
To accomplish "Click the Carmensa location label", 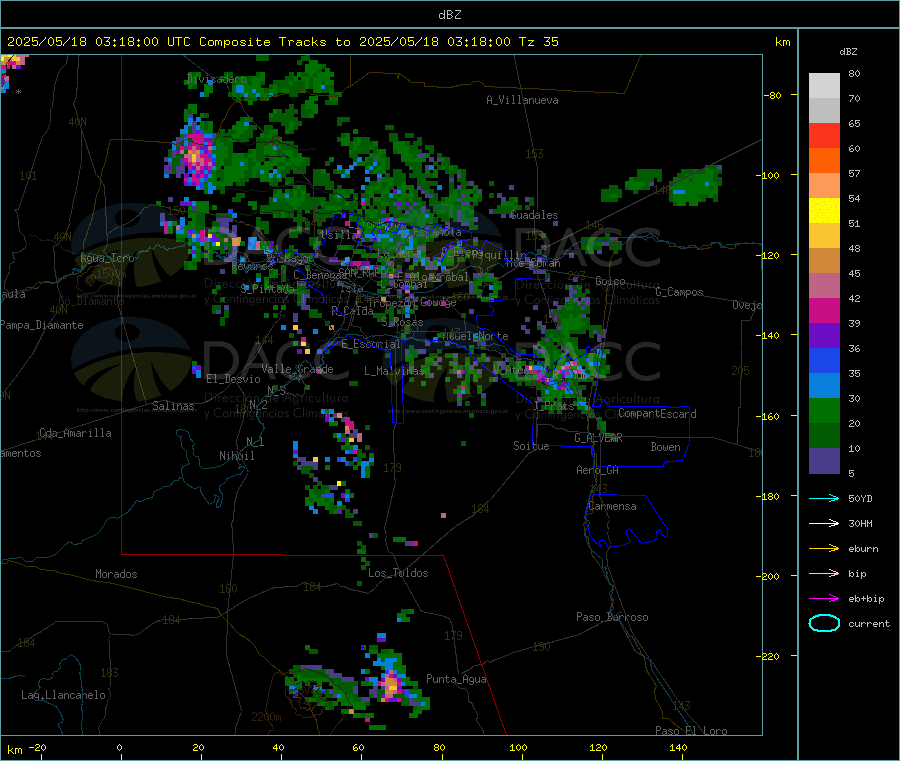I will [612, 506].
